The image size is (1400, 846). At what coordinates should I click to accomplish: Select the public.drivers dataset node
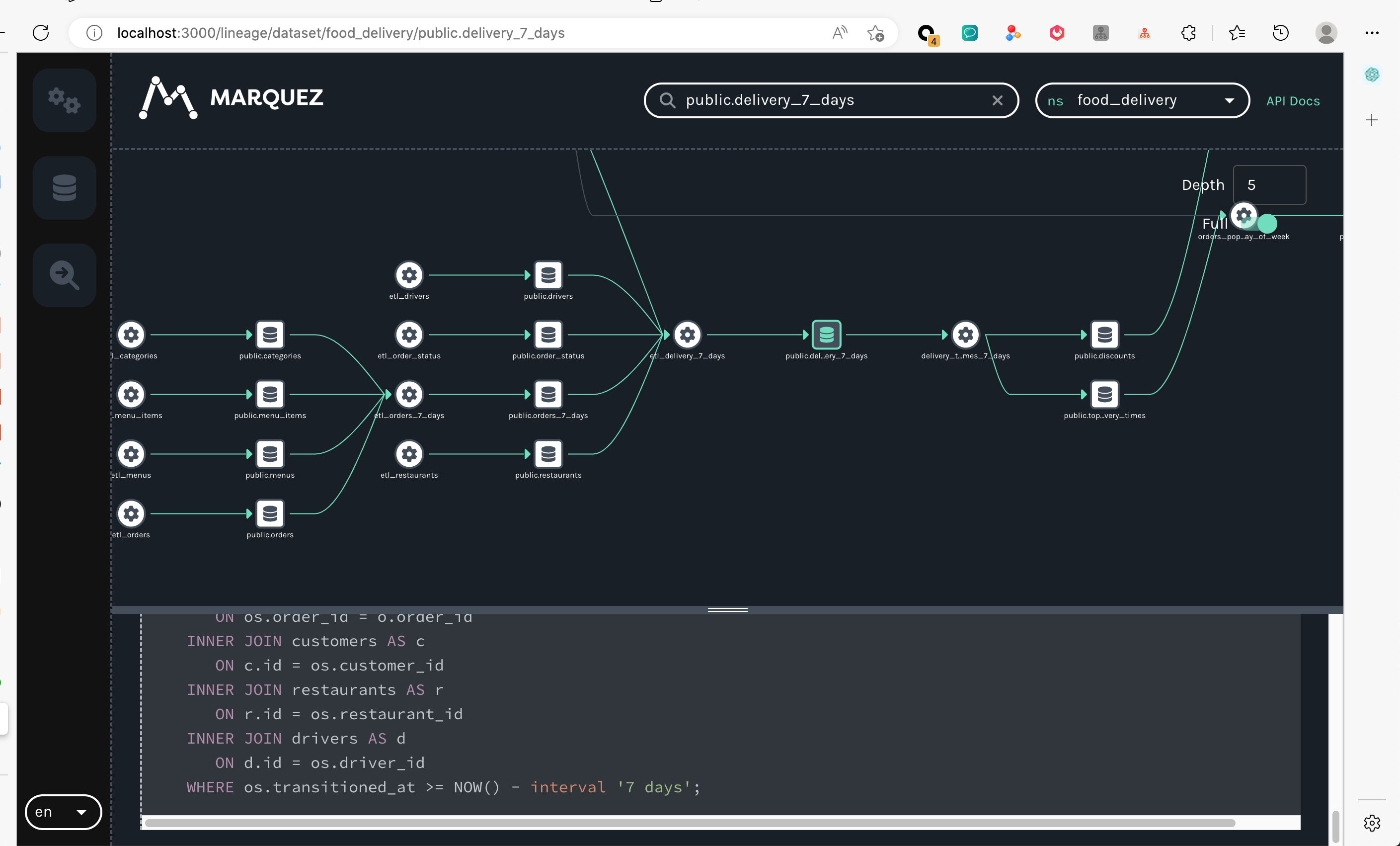[548, 275]
